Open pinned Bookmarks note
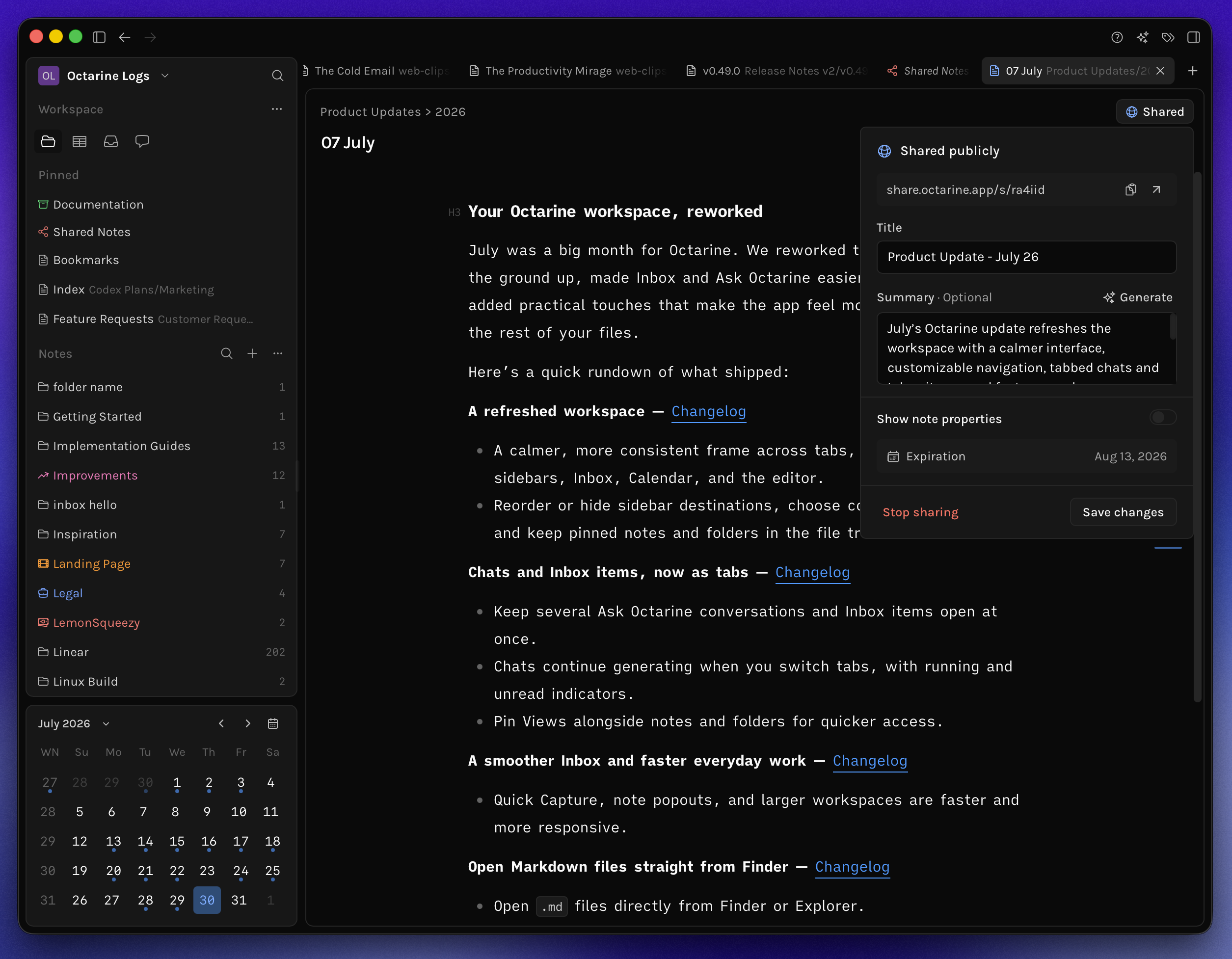The width and height of the screenshot is (1232, 959). 161,260
